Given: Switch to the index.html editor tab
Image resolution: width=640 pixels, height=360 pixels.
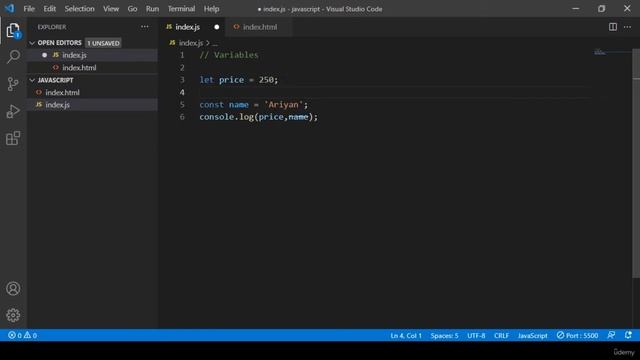Looking at the screenshot, I should [260, 27].
